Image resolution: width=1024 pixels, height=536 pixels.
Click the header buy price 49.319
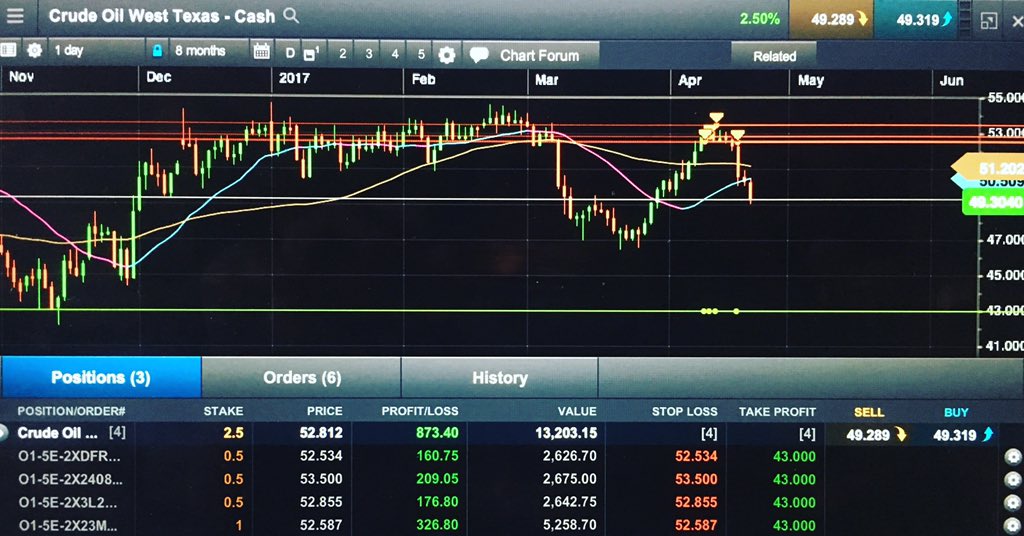click(x=917, y=20)
